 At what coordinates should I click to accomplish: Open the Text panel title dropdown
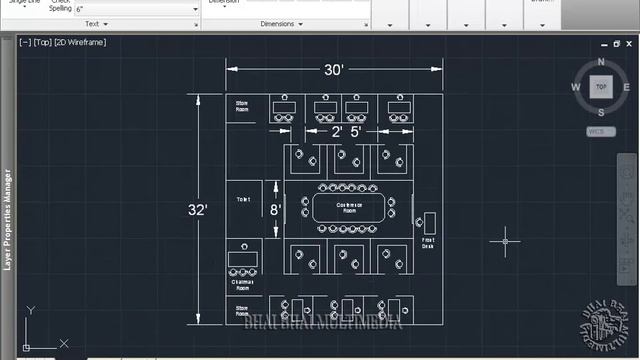[x=96, y=24]
